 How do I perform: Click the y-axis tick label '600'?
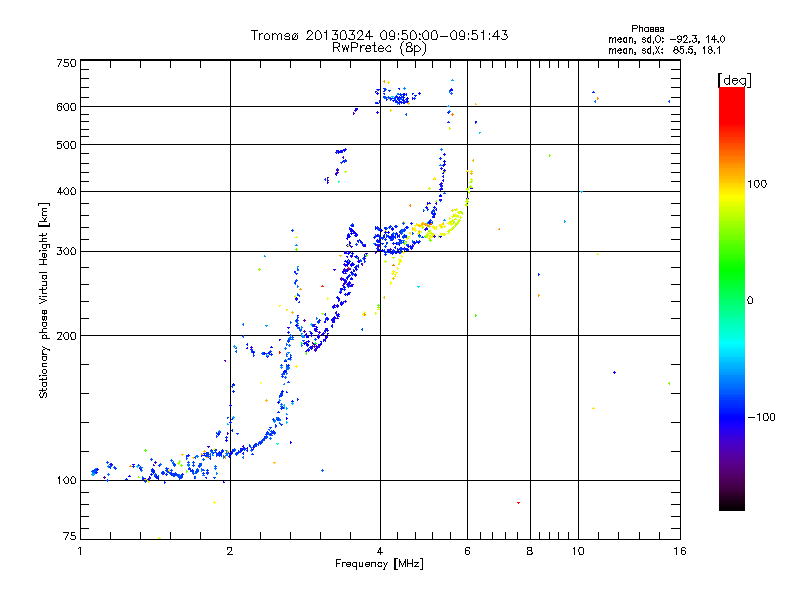click(66, 107)
